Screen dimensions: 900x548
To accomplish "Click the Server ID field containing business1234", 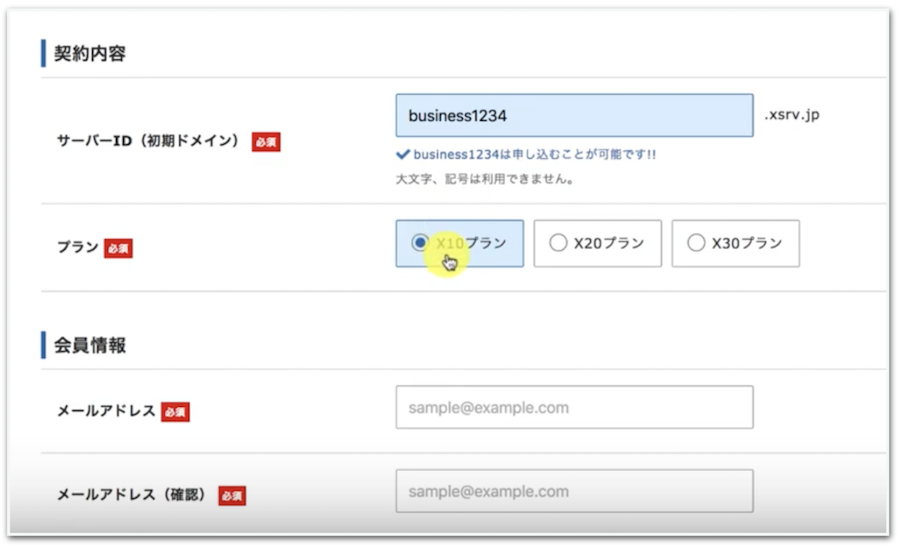I will click(x=574, y=116).
